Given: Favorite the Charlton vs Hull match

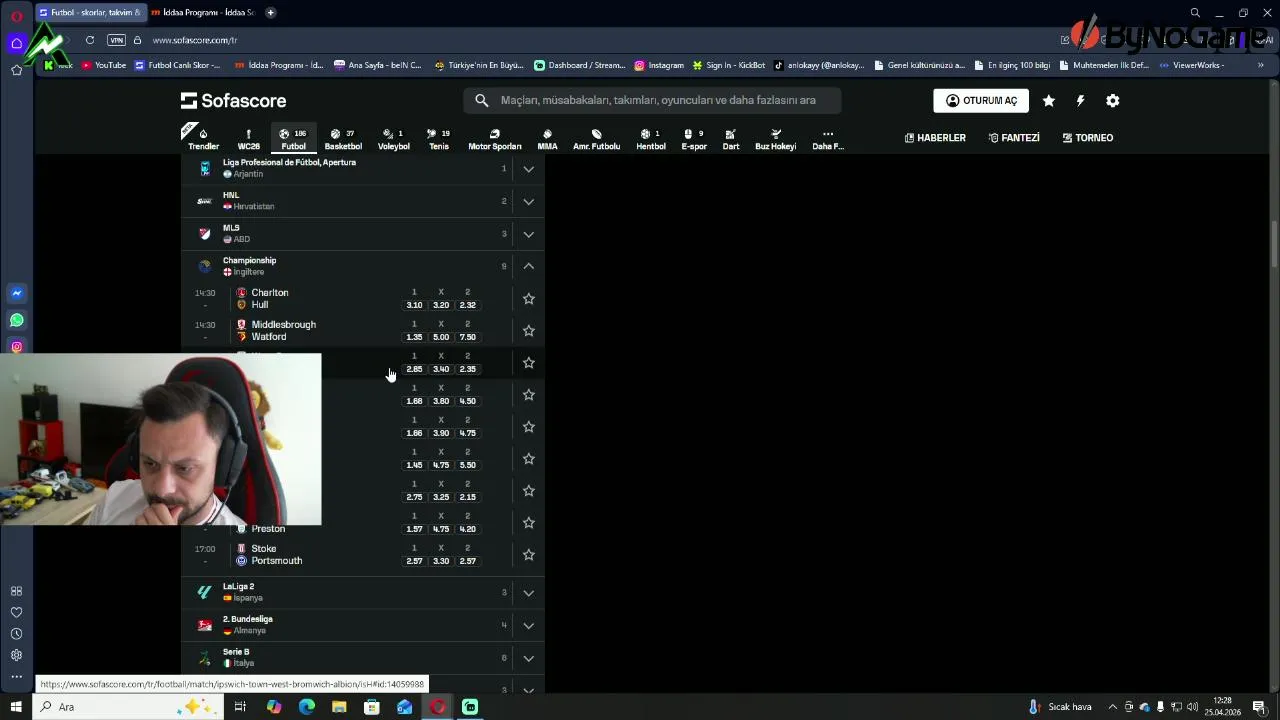Looking at the screenshot, I should point(529,298).
